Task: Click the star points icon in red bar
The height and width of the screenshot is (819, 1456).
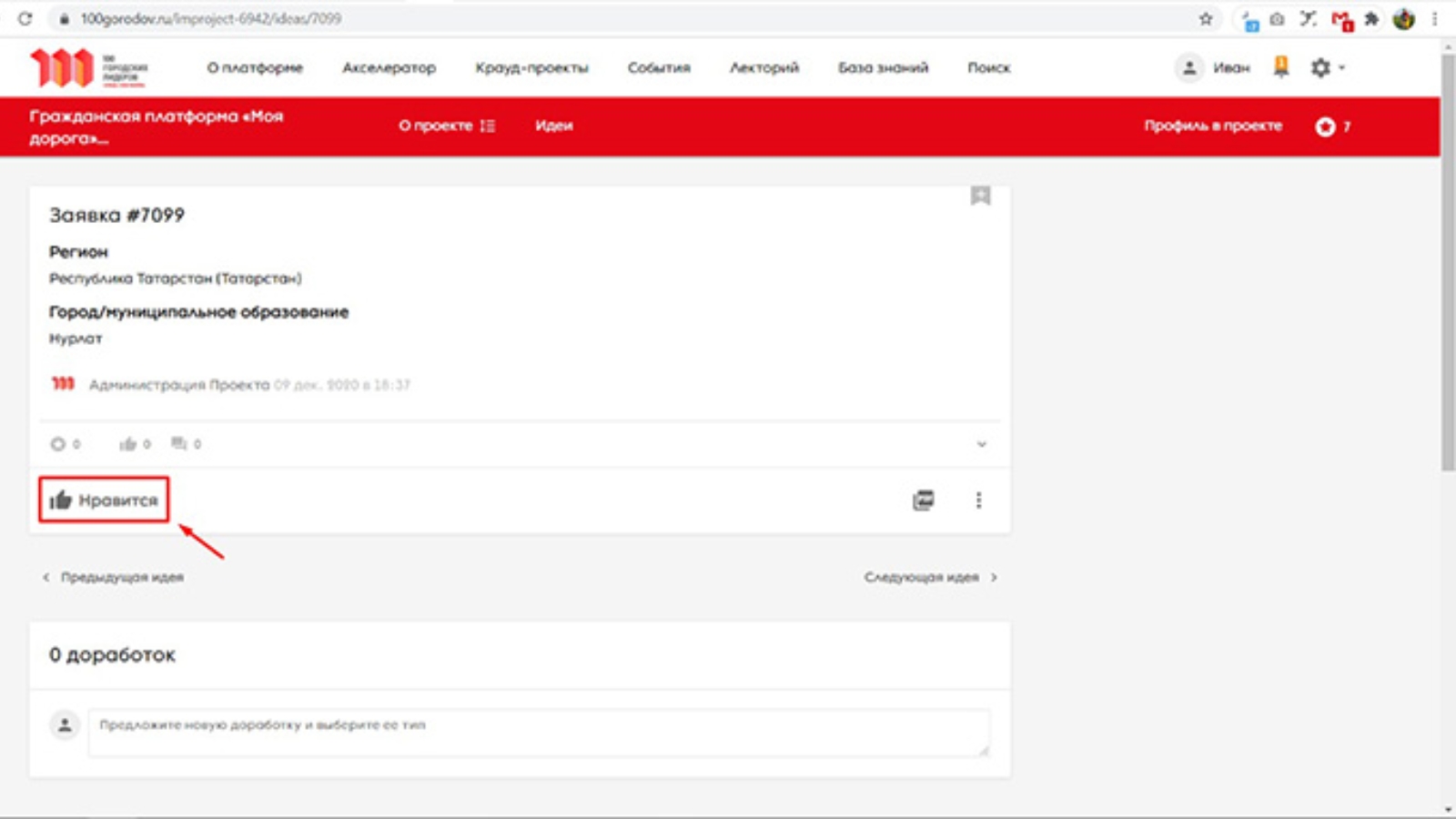Action: [x=1325, y=126]
